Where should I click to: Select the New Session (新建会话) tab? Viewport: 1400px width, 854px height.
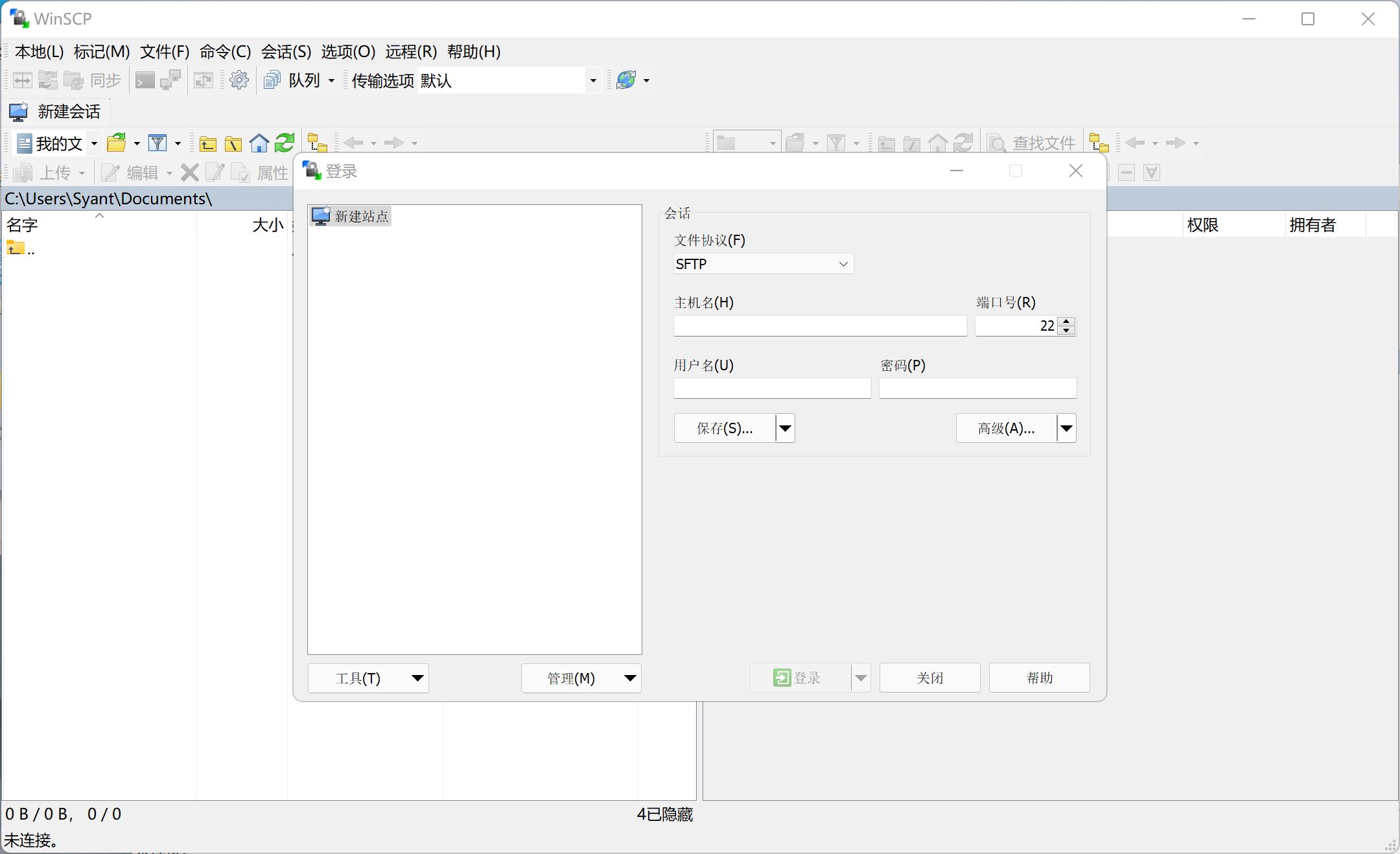click(56, 112)
